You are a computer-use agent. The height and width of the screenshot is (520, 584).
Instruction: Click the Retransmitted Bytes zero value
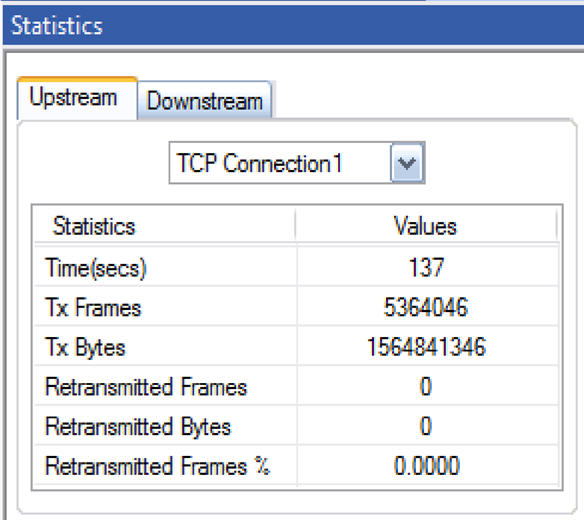pyautogui.click(x=426, y=425)
